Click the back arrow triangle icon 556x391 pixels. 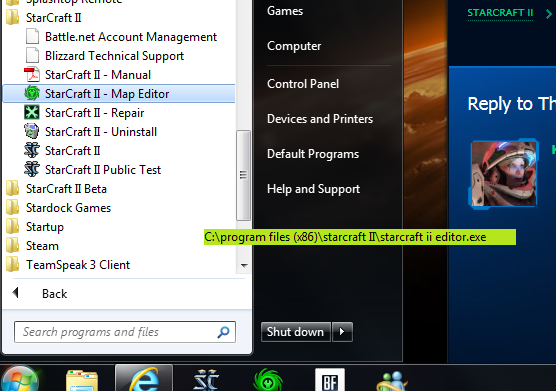[15, 293]
